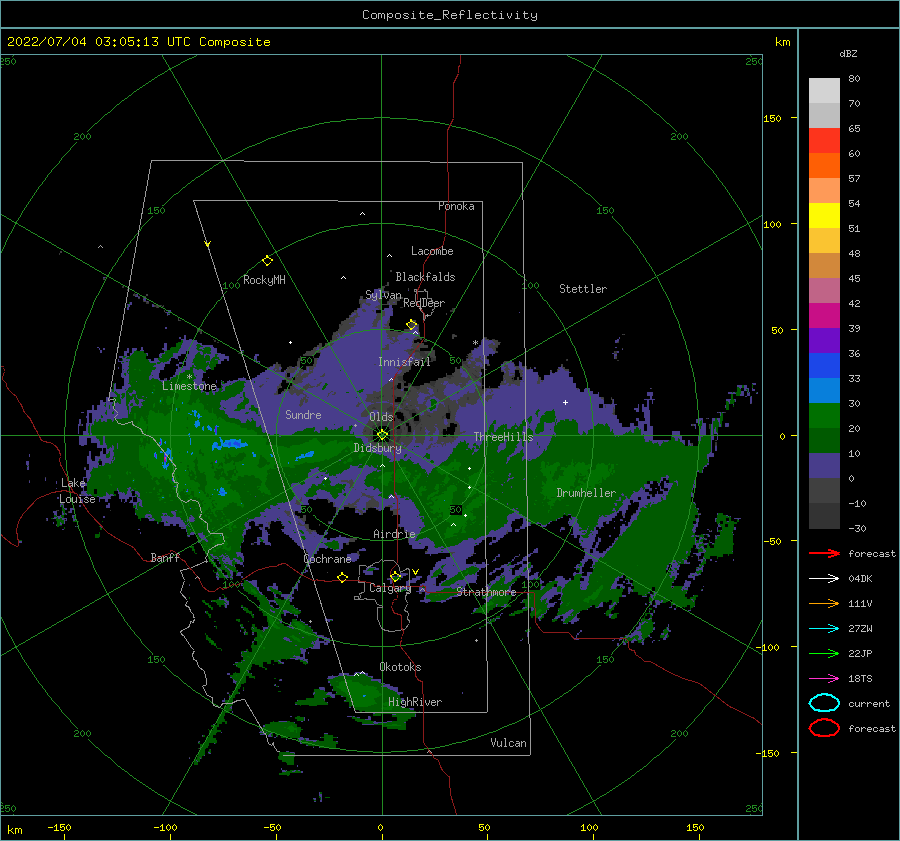Click the word current in legend
This screenshot has width=900, height=841.
[869, 703]
